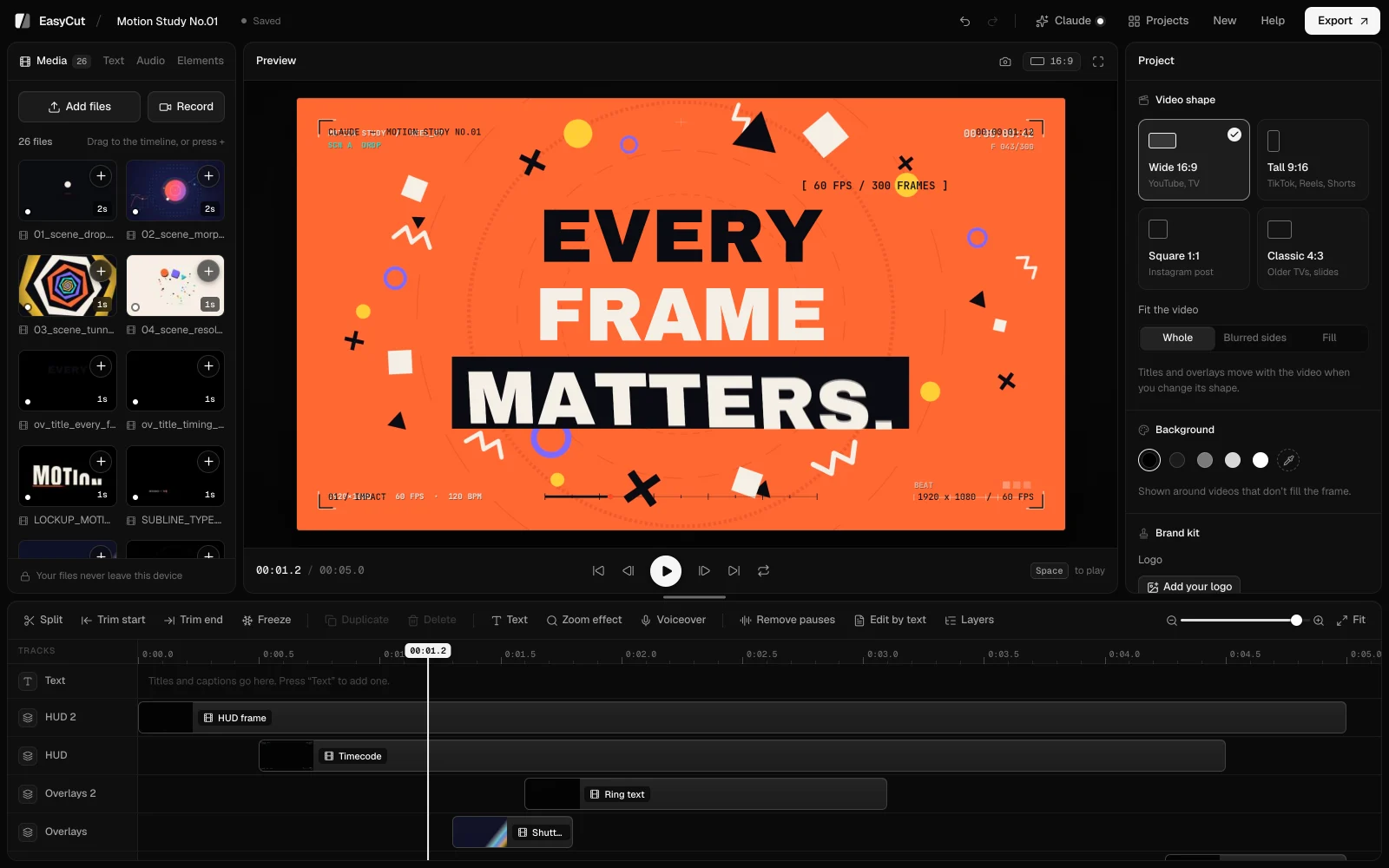Apply the Zoom effect tool
This screenshot has width=1389, height=868.
[x=583, y=621]
